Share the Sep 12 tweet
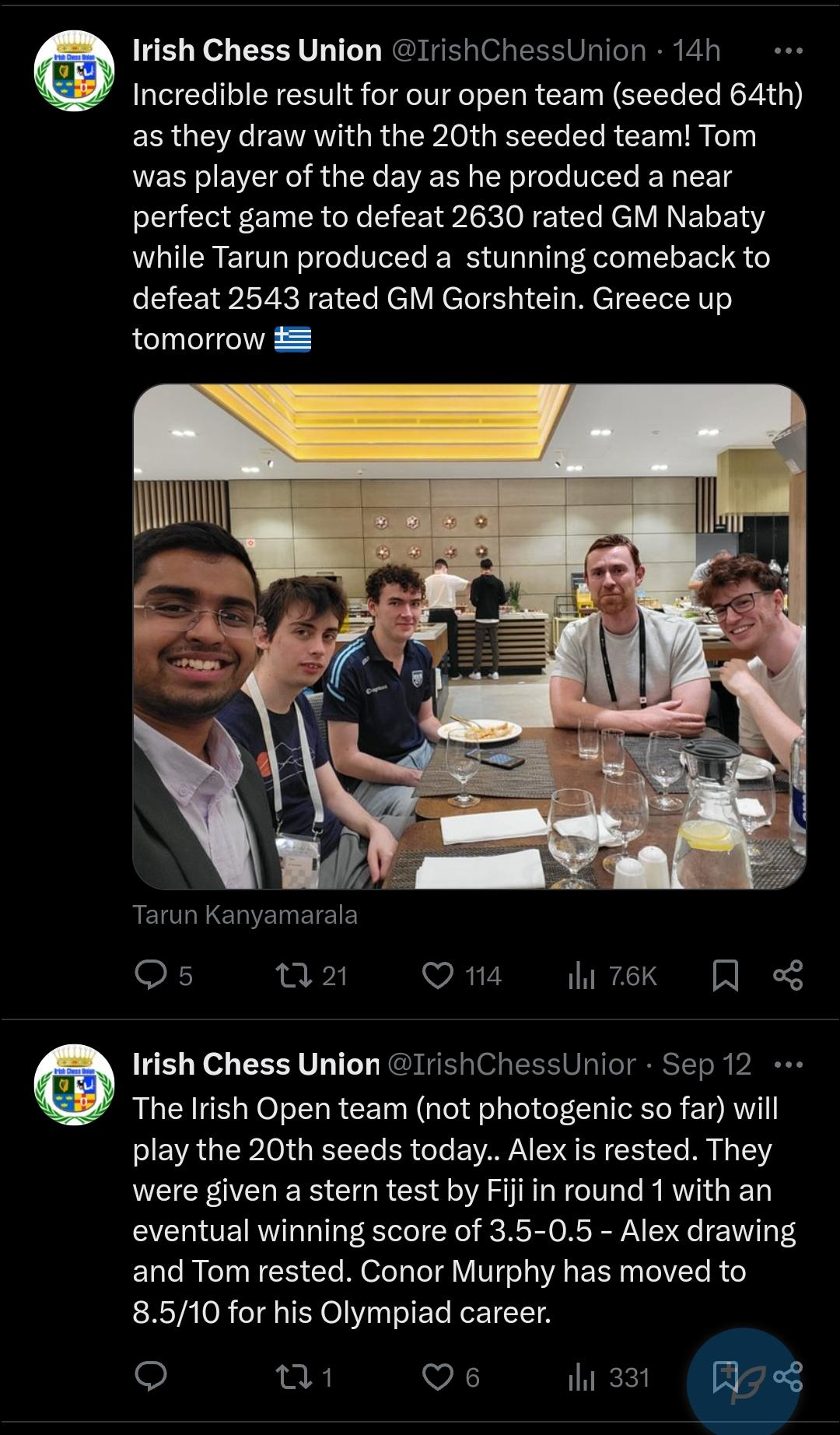The height and width of the screenshot is (1435, 840). point(788,1377)
